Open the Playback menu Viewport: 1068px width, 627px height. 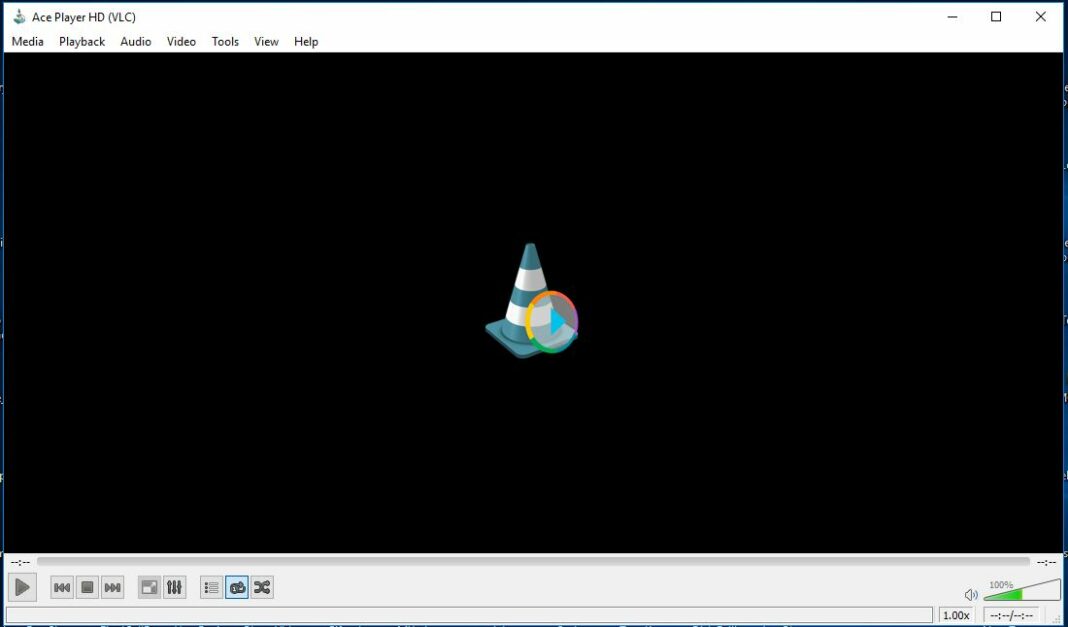tap(80, 41)
